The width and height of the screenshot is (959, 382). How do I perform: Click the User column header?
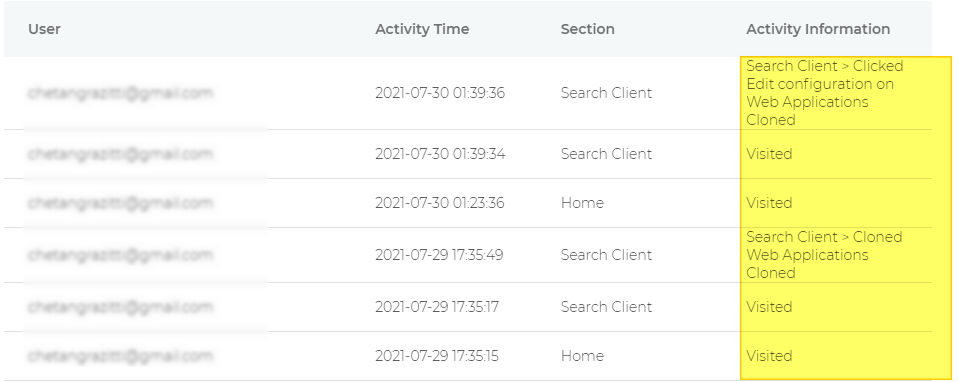click(x=44, y=29)
